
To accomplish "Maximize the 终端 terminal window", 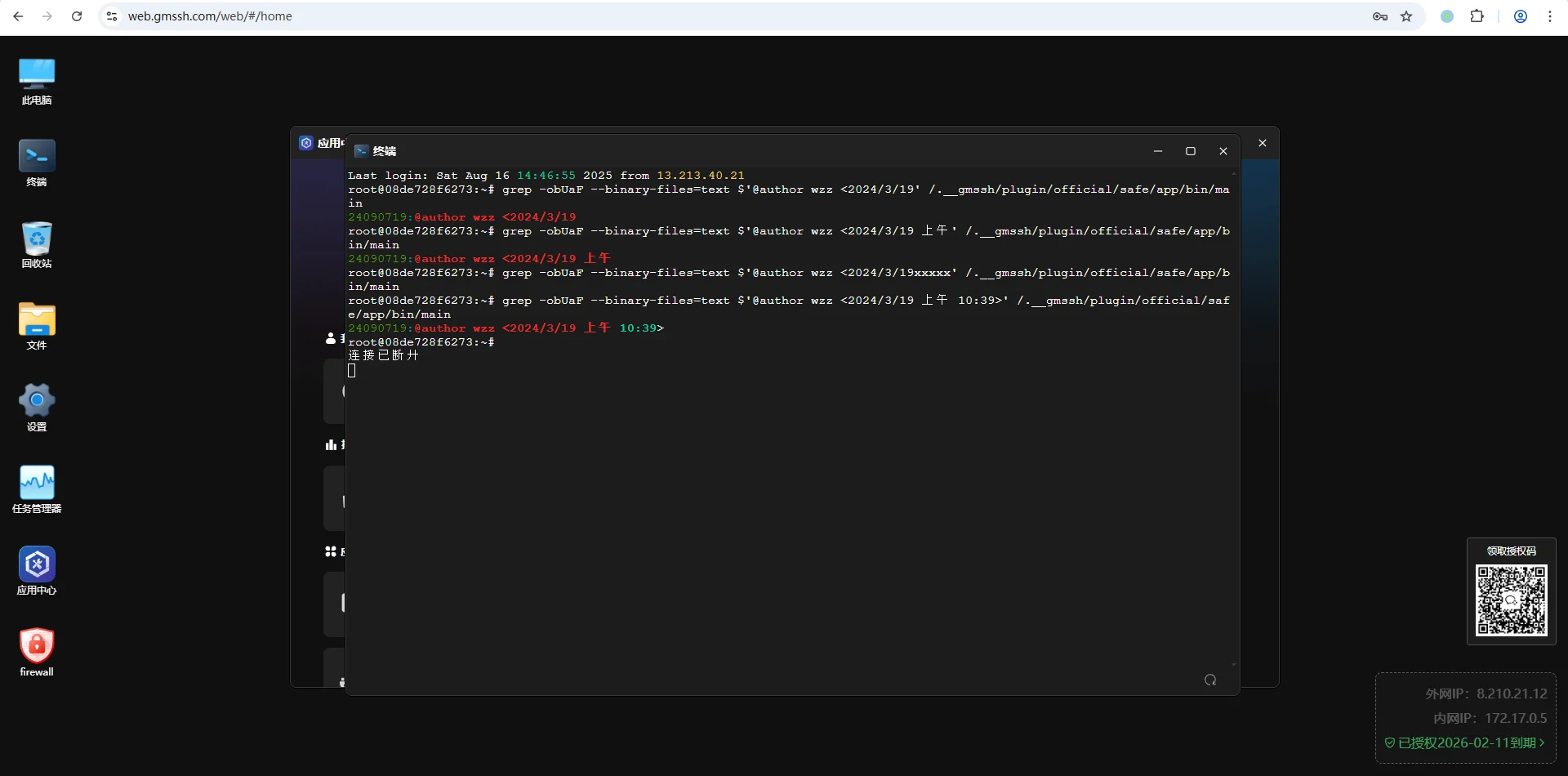I will pos(1191,151).
